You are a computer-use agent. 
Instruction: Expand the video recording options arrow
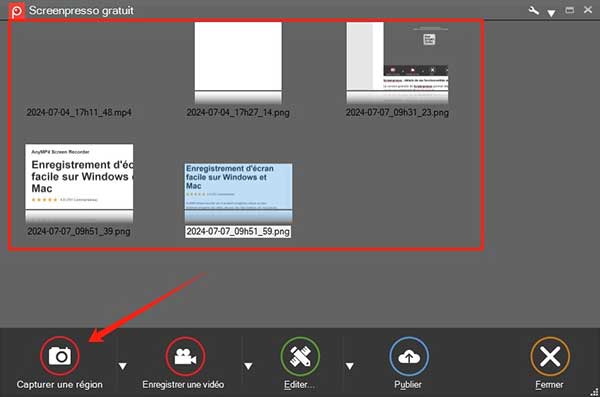(x=248, y=366)
